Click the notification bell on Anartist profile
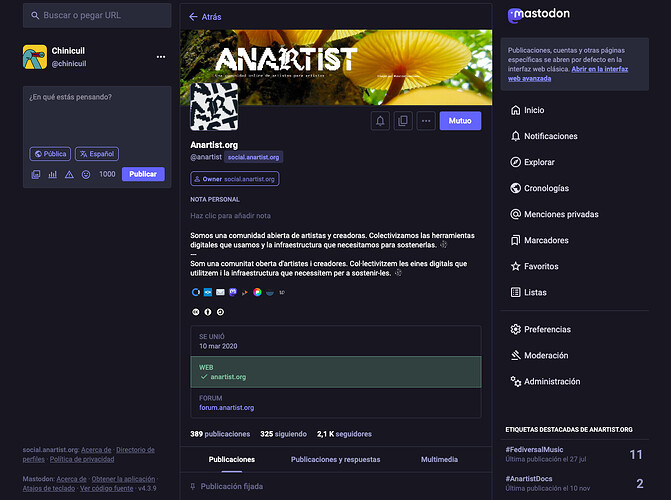671x500 pixels. (x=380, y=121)
